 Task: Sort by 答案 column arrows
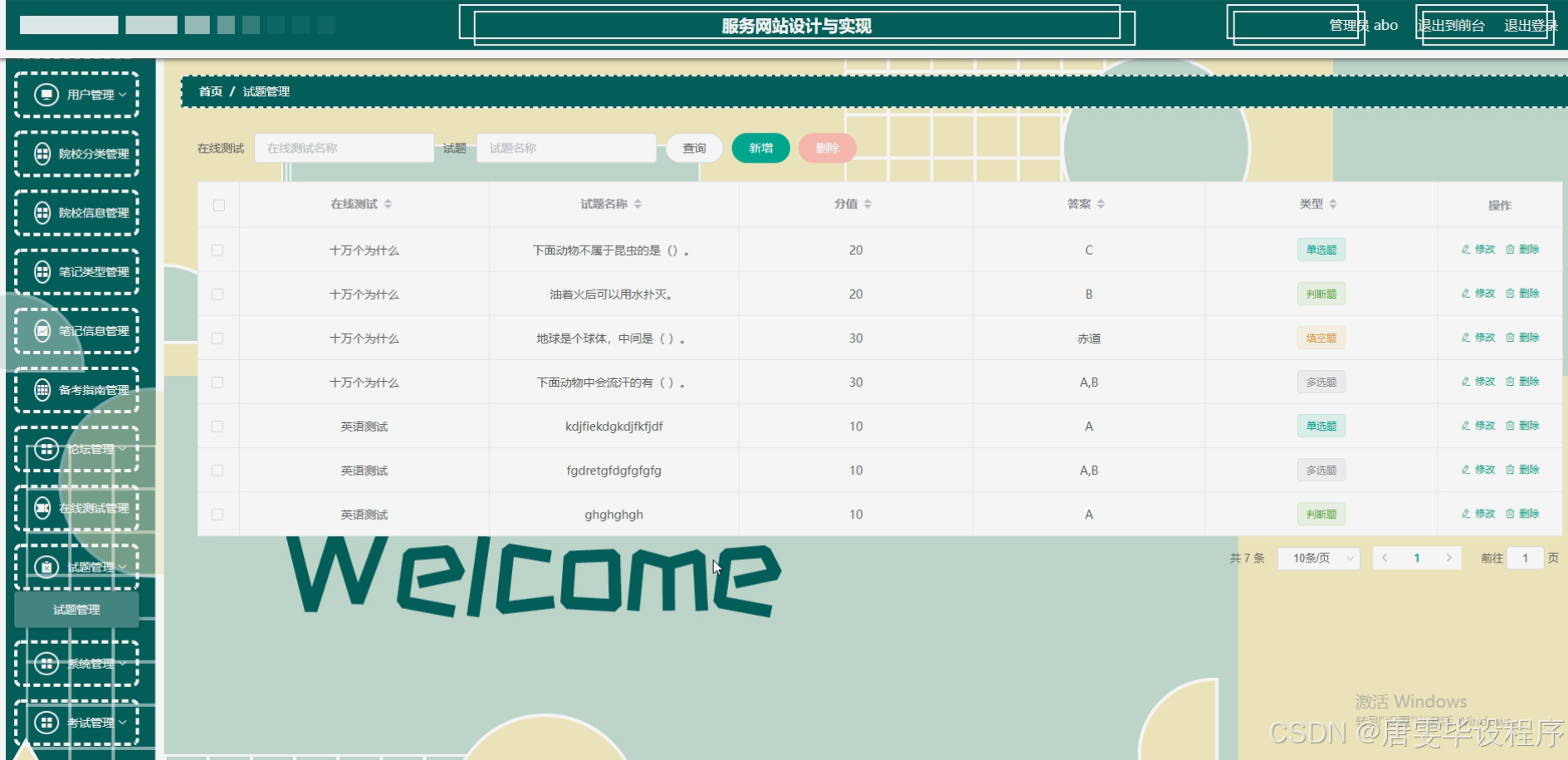coord(1101,204)
